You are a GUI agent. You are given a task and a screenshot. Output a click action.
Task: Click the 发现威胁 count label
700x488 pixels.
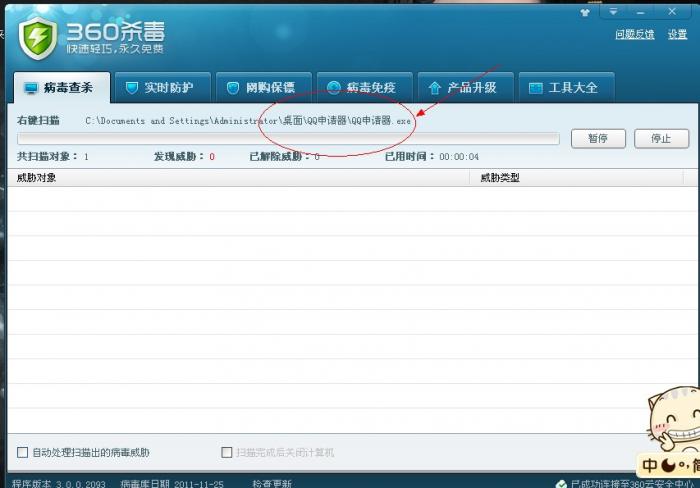184,156
